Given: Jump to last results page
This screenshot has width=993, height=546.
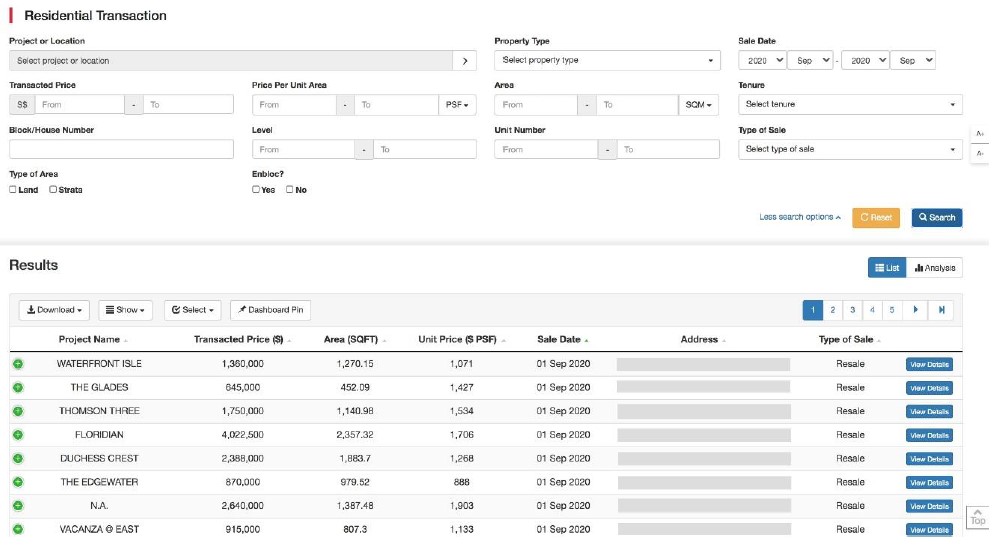Looking at the screenshot, I should [942, 310].
